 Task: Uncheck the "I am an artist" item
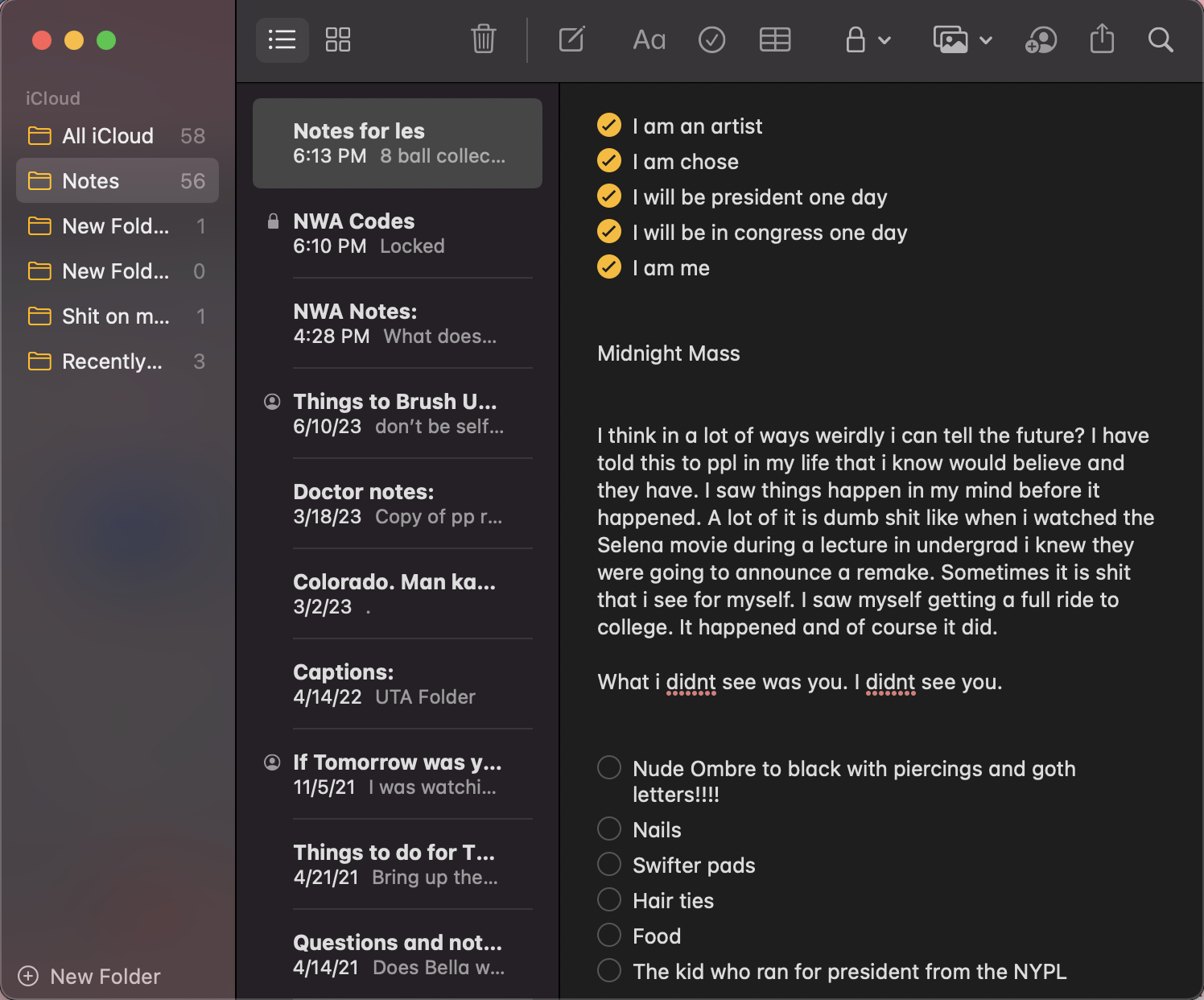(x=609, y=126)
